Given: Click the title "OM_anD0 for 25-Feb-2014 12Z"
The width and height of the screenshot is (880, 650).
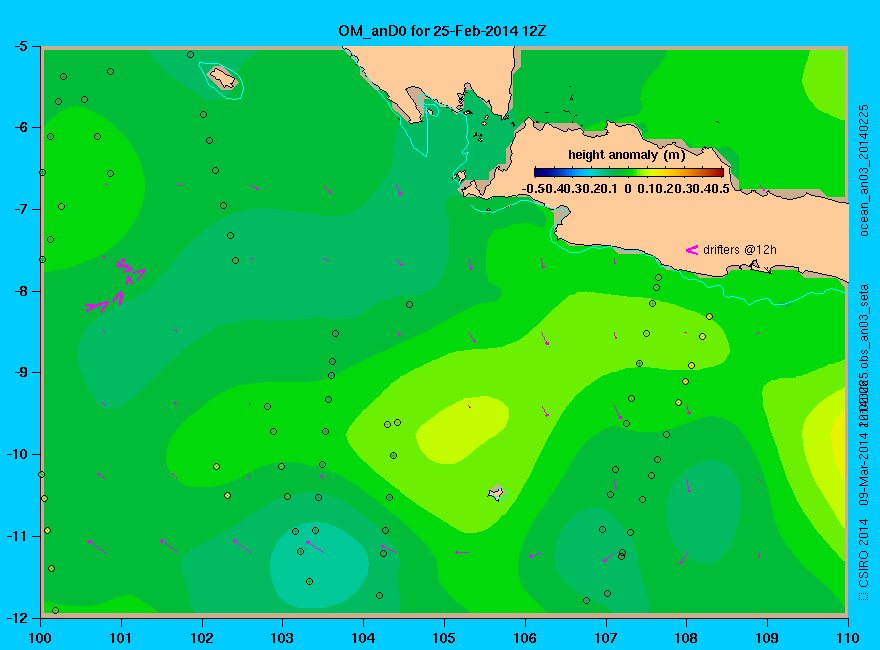Looking at the screenshot, I should 442,31.
